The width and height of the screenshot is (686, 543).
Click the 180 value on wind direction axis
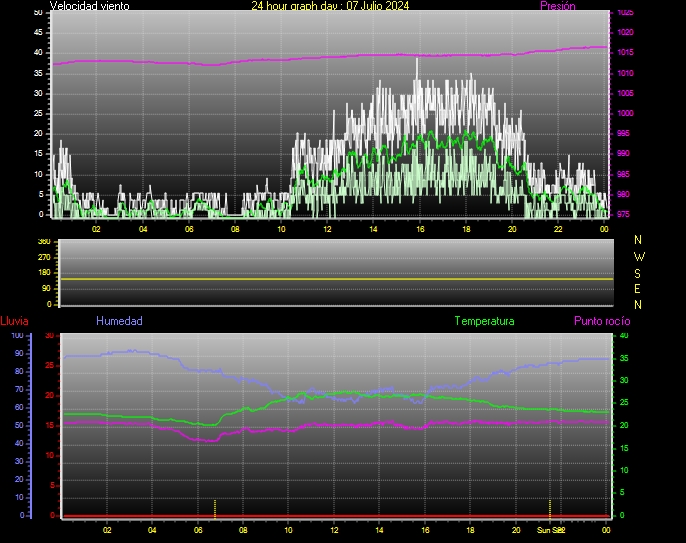[44, 273]
